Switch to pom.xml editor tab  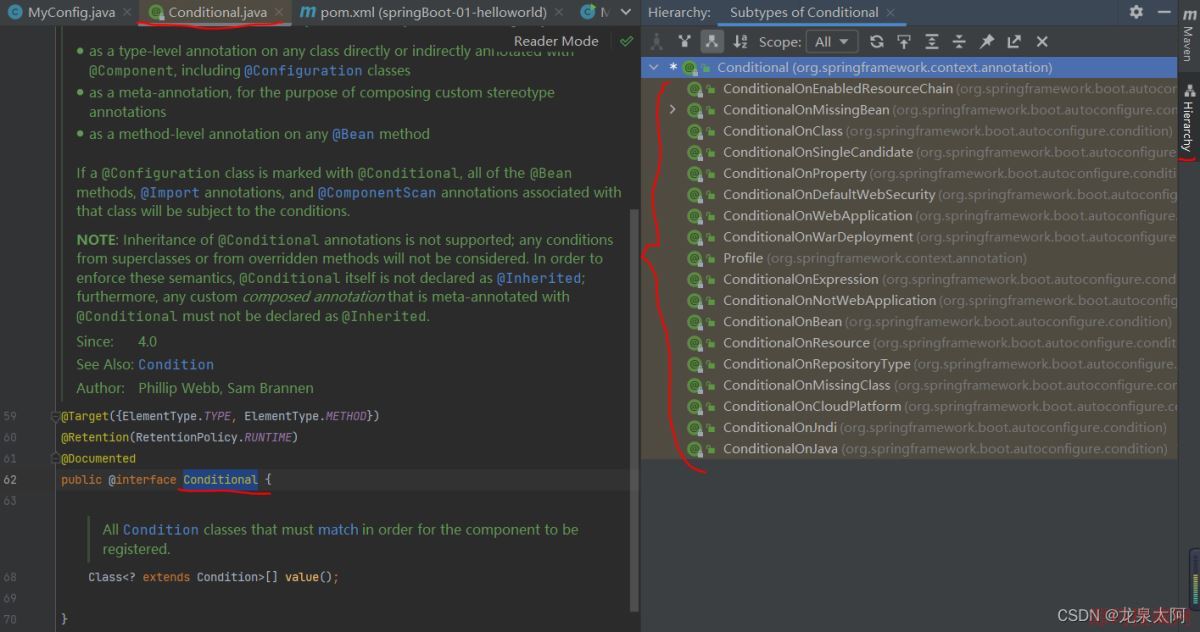(x=432, y=12)
